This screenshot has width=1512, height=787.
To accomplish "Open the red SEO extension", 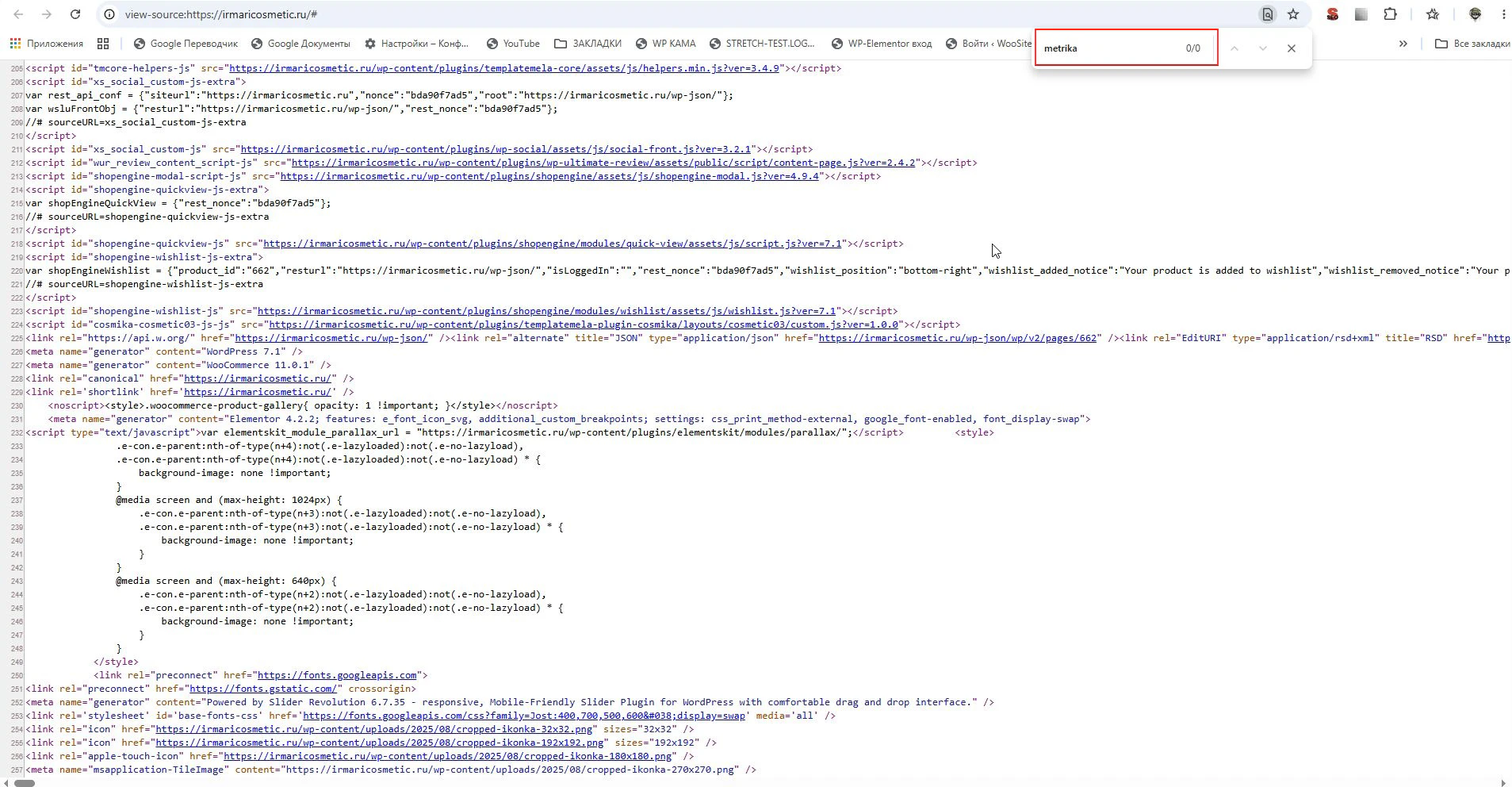I will tap(1332, 14).
